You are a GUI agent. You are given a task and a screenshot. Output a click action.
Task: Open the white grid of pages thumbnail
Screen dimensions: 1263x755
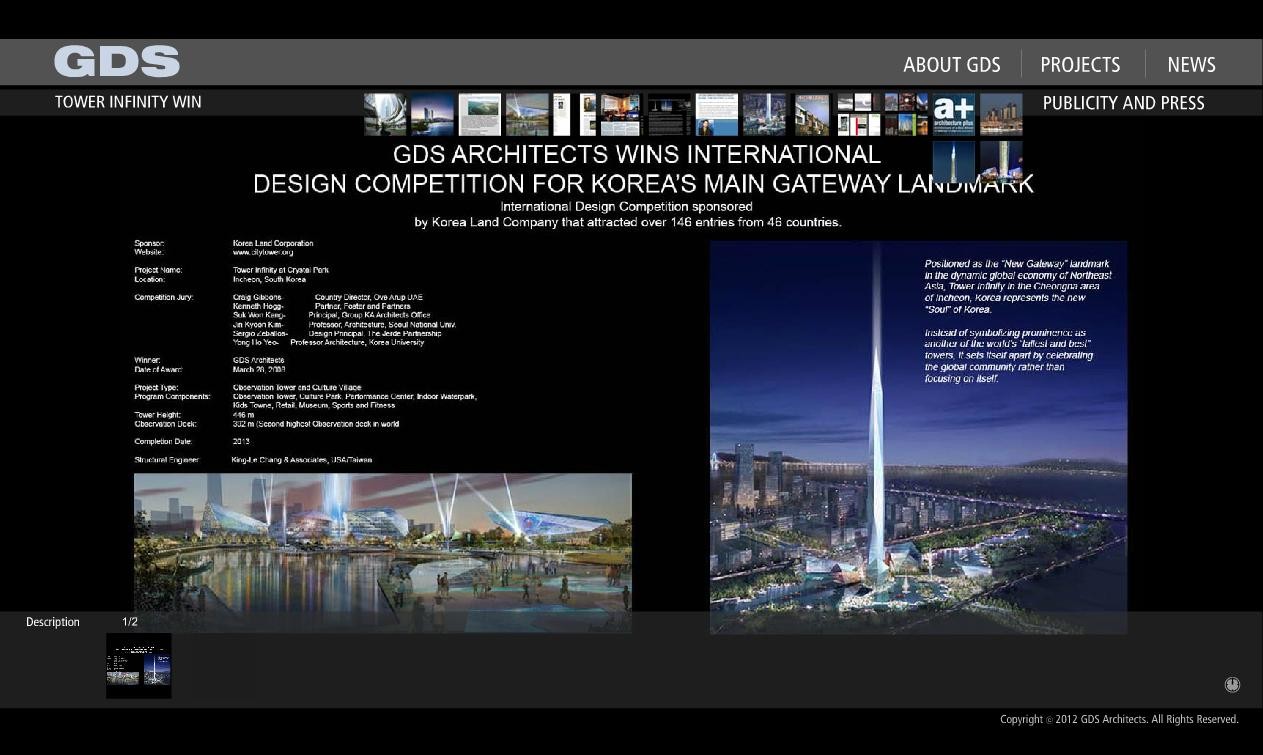(x=859, y=115)
